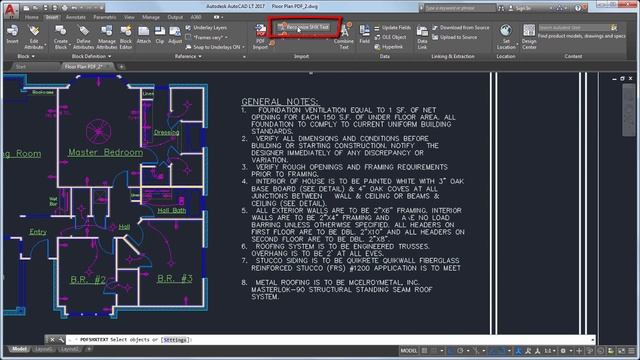
Task: Click the Insert block icon
Action: point(12,31)
